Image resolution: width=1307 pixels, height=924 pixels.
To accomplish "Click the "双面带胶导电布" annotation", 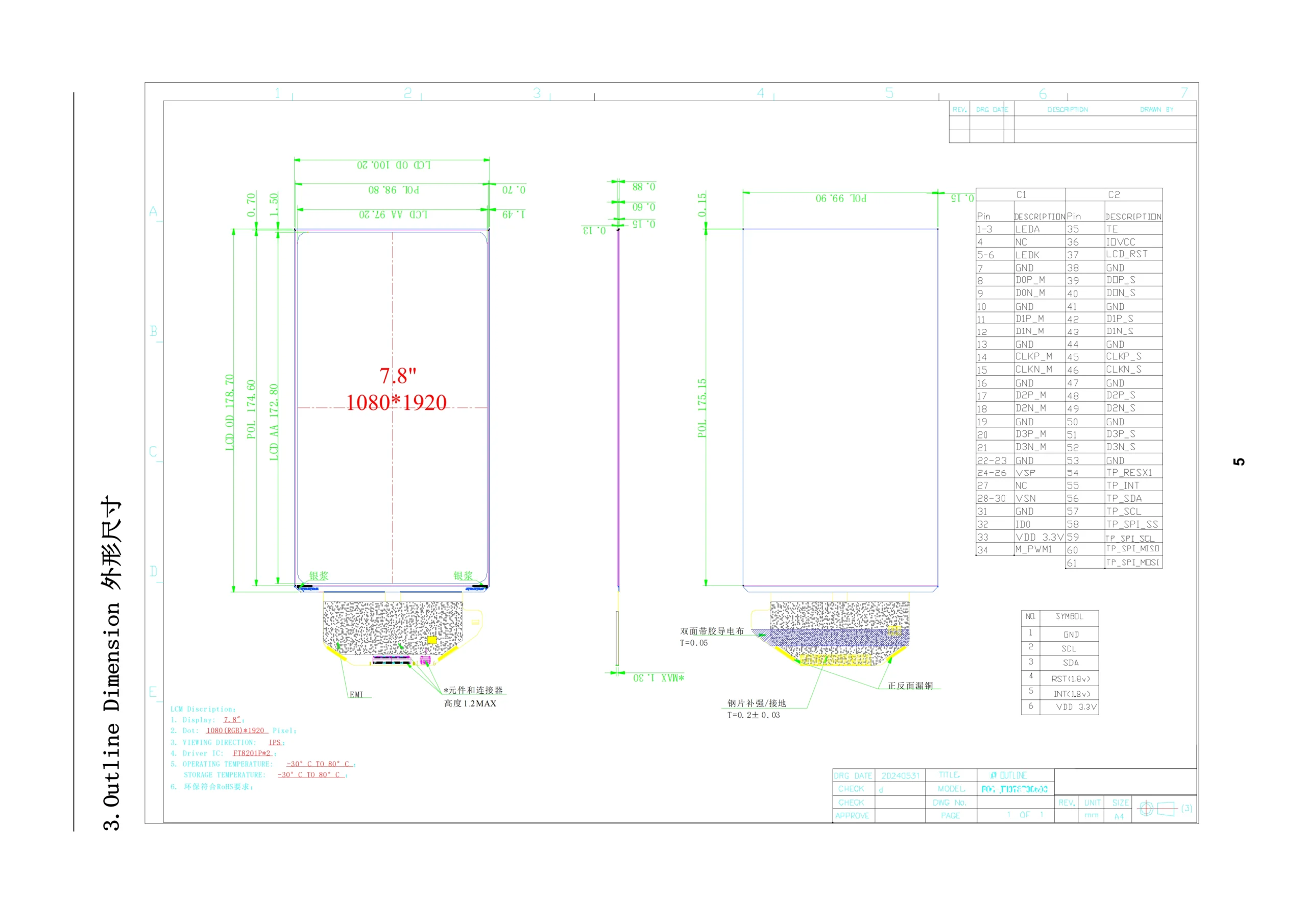I will click(712, 631).
